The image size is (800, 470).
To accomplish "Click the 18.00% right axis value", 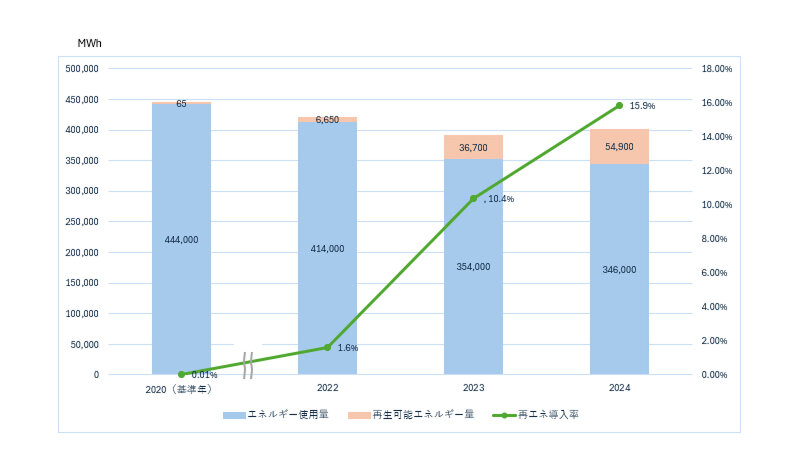I will 716,69.
